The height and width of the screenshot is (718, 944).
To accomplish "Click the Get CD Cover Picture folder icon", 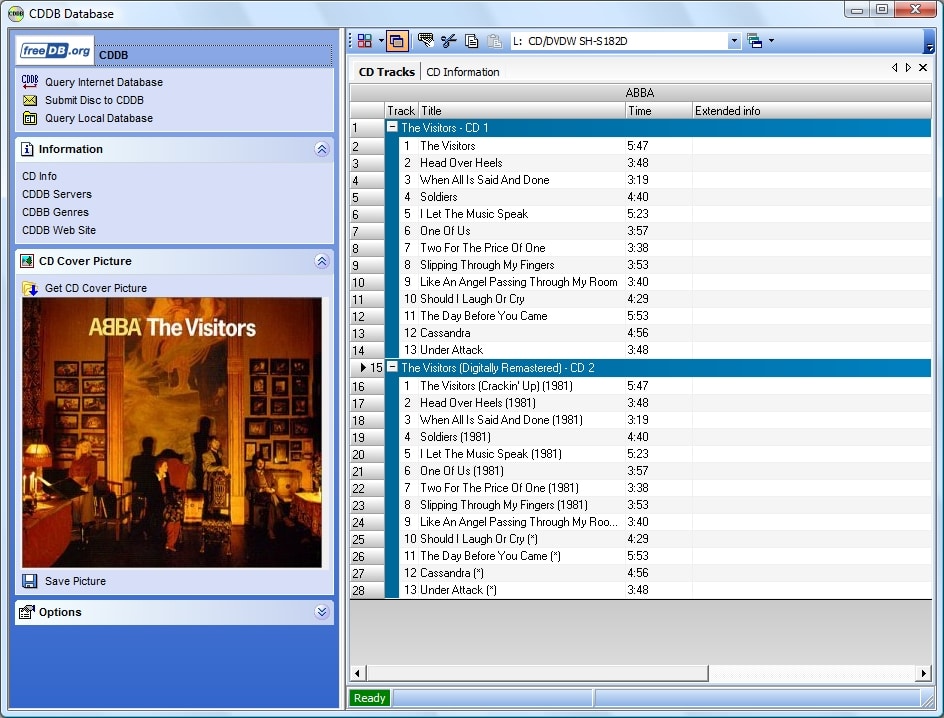I will 30,289.
